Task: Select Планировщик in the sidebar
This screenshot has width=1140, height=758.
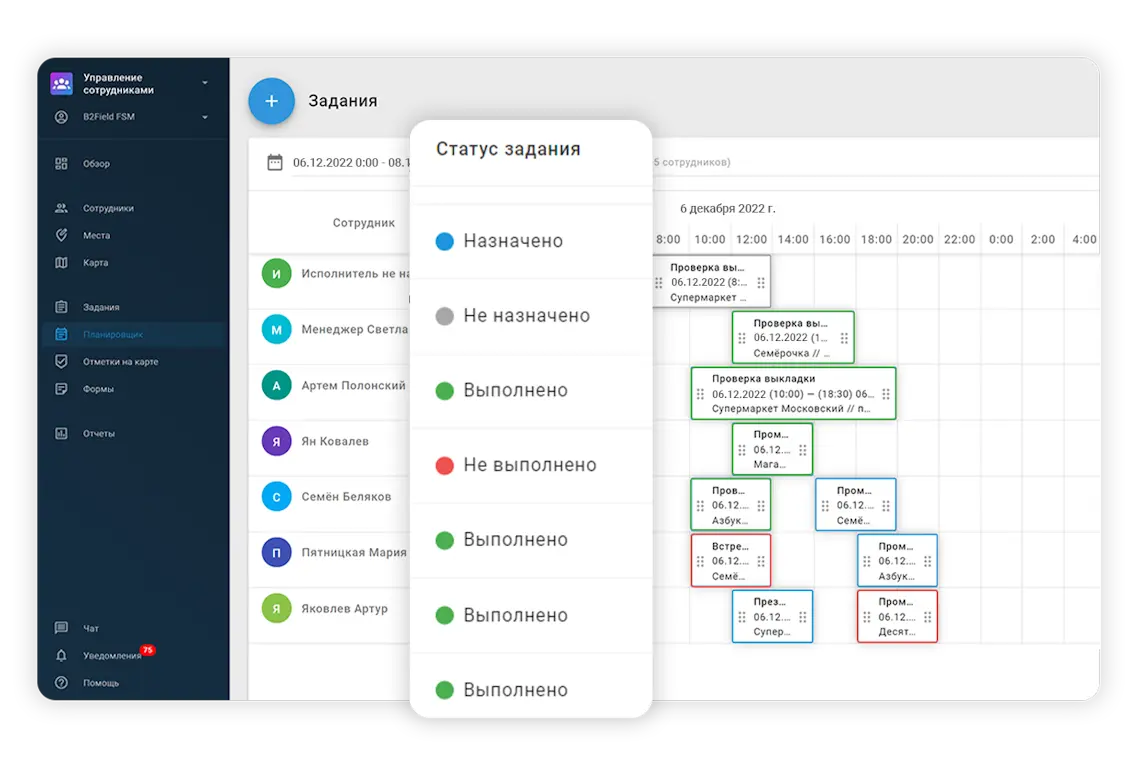Action: point(112,335)
